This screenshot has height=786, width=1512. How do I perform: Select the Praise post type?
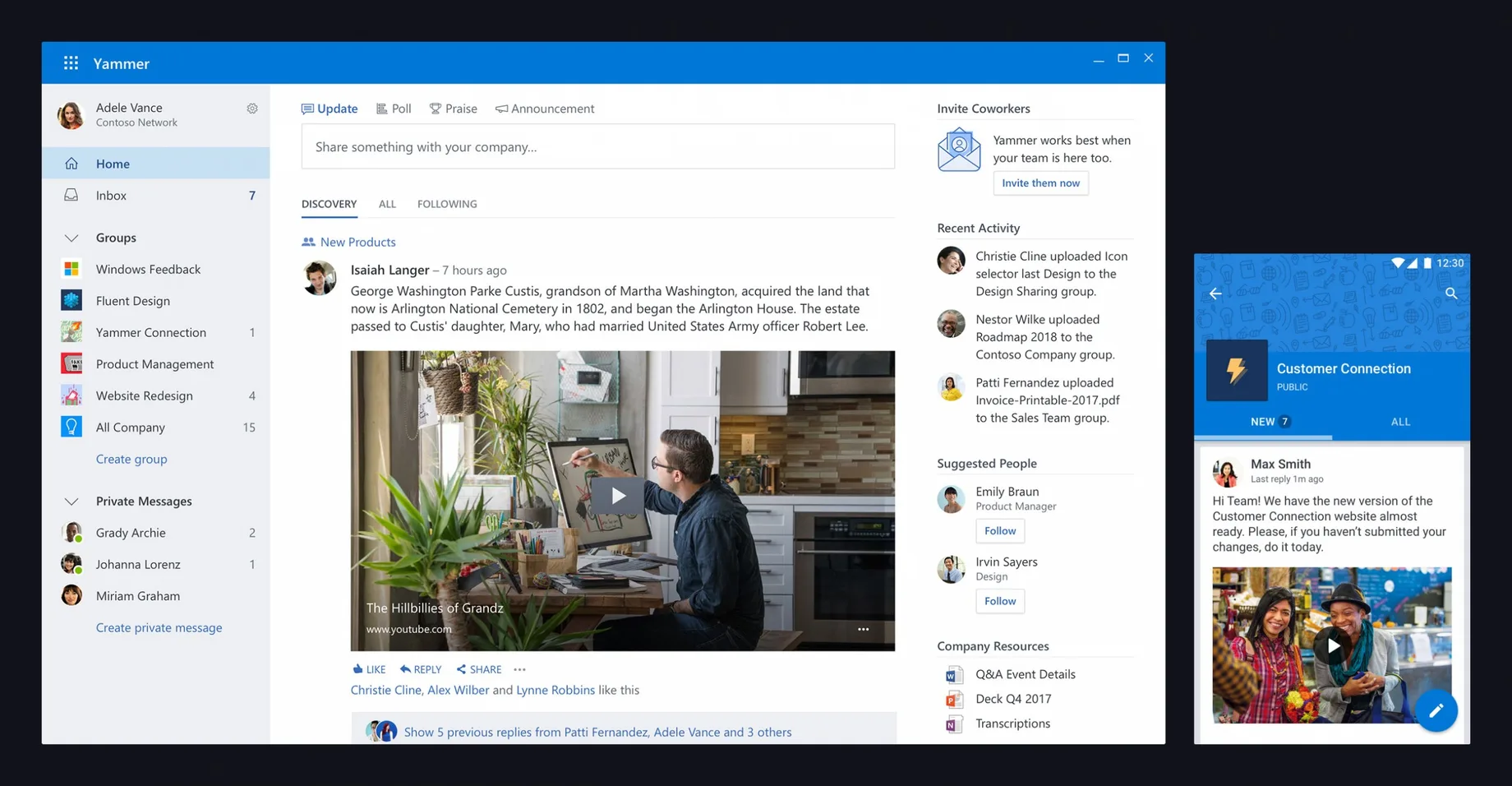click(x=453, y=109)
